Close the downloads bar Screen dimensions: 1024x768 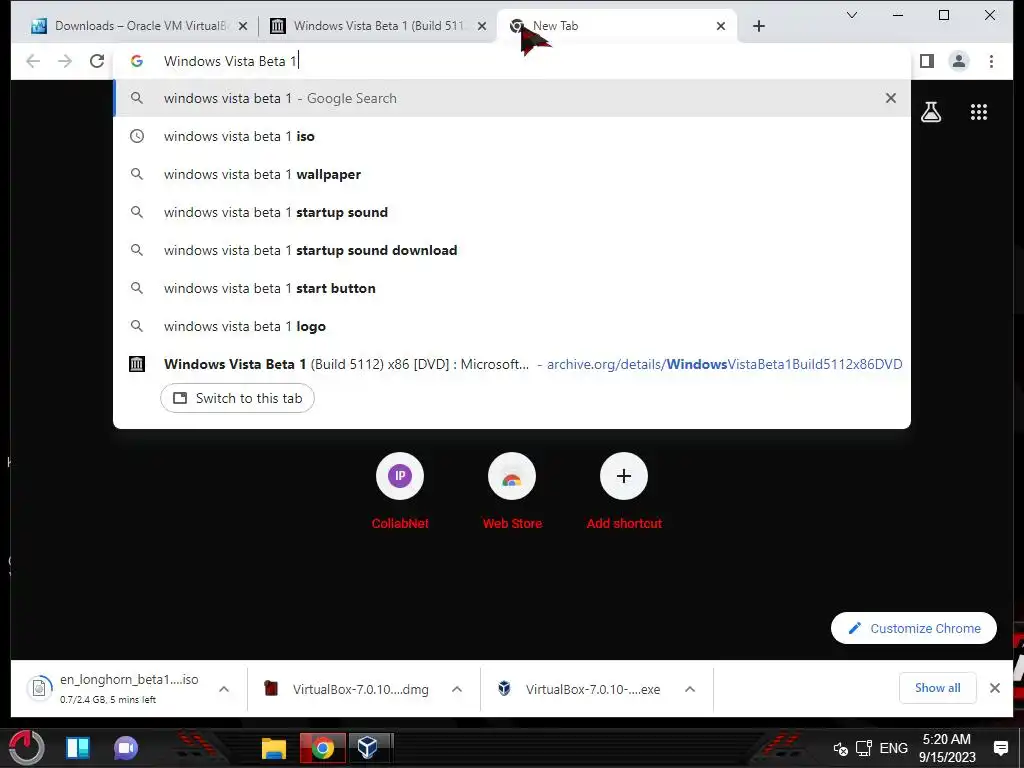click(x=995, y=688)
